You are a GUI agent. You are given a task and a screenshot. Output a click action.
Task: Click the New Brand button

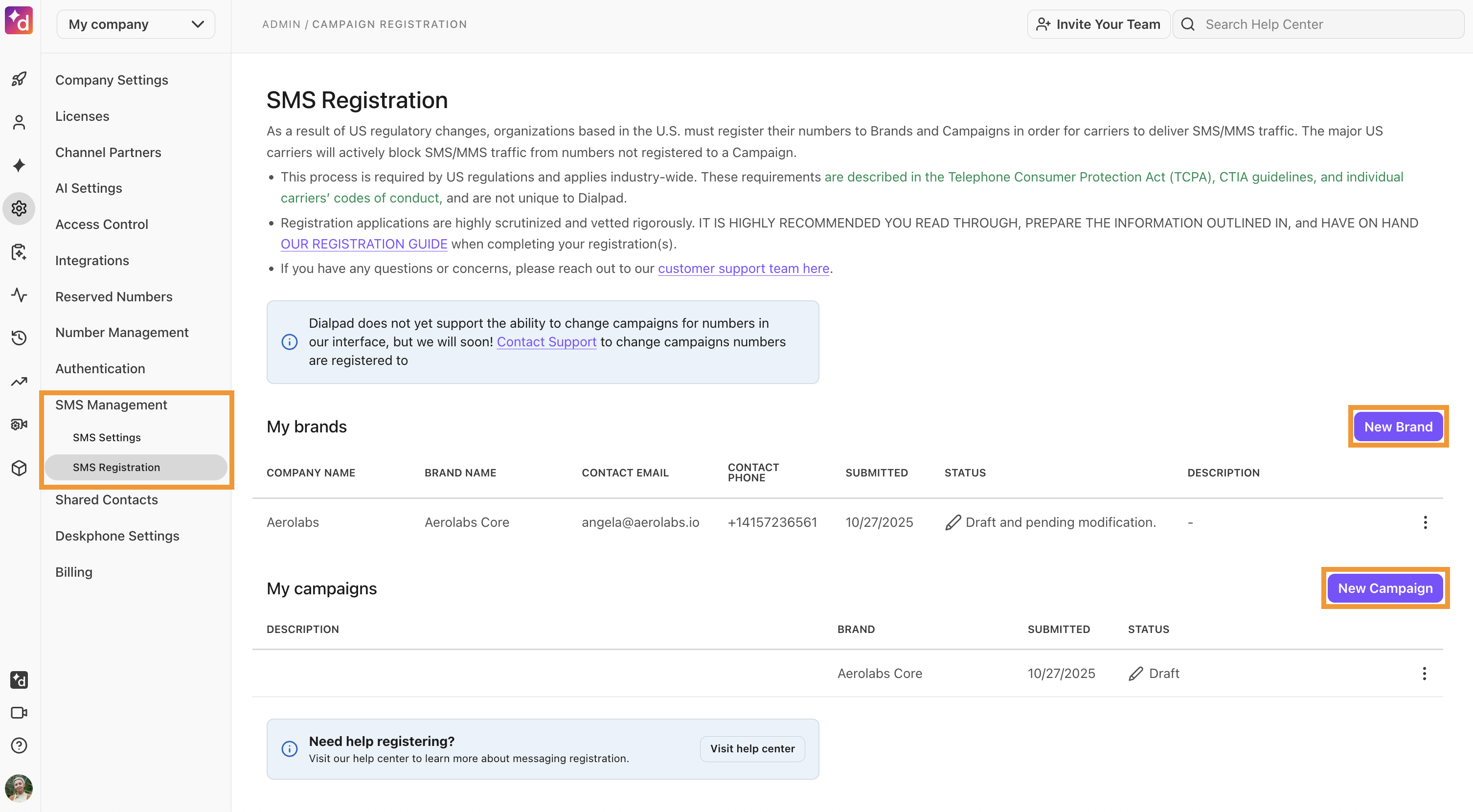click(x=1398, y=427)
